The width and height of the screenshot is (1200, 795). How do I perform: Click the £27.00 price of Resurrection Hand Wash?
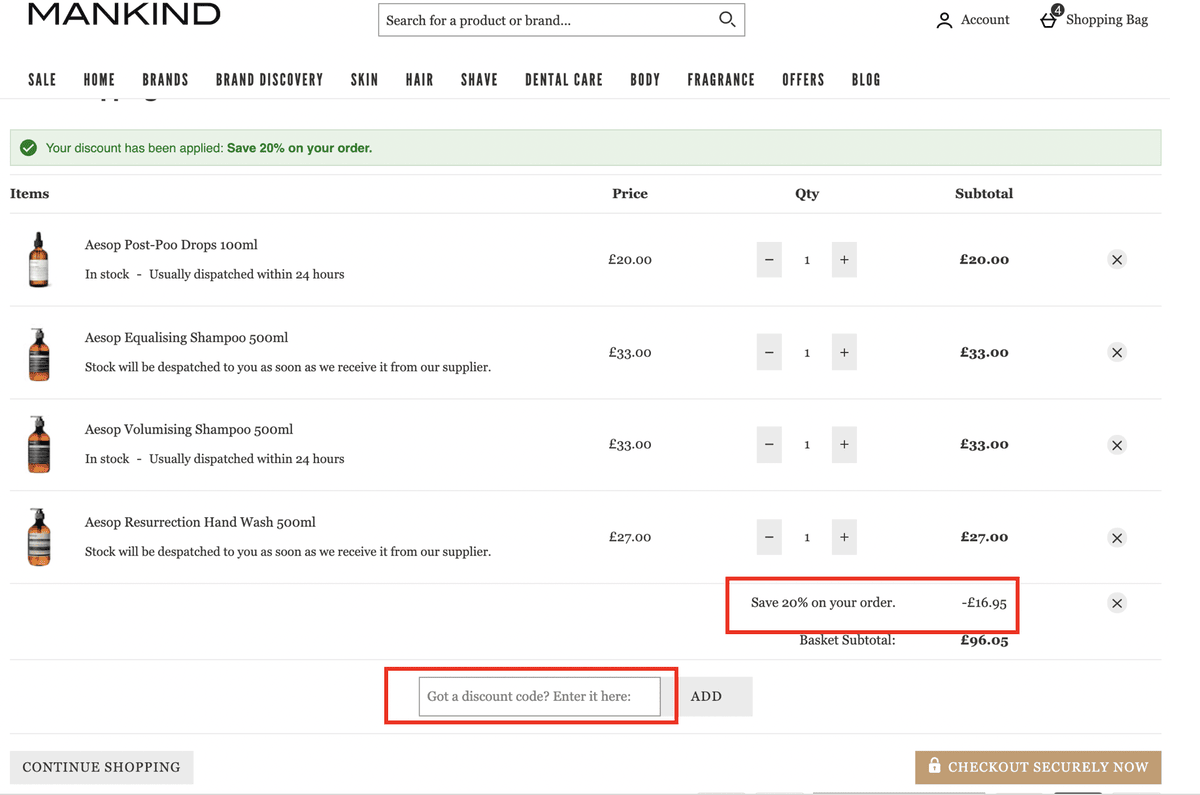[x=630, y=537]
